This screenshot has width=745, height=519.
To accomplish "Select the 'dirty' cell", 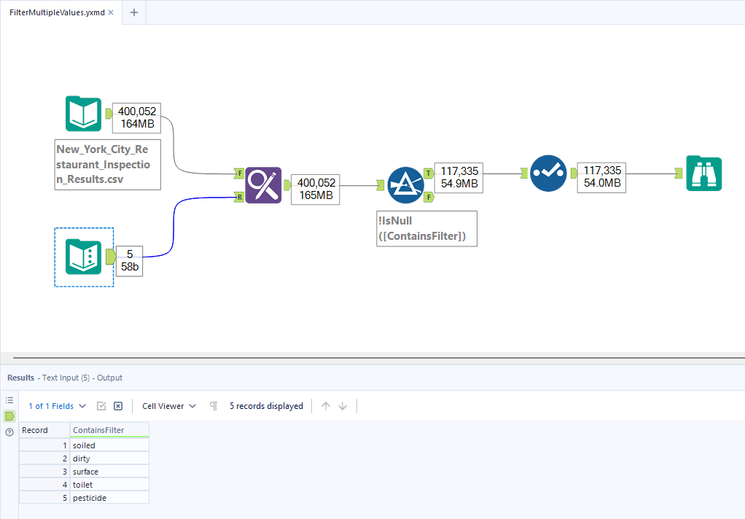I will tap(109, 459).
